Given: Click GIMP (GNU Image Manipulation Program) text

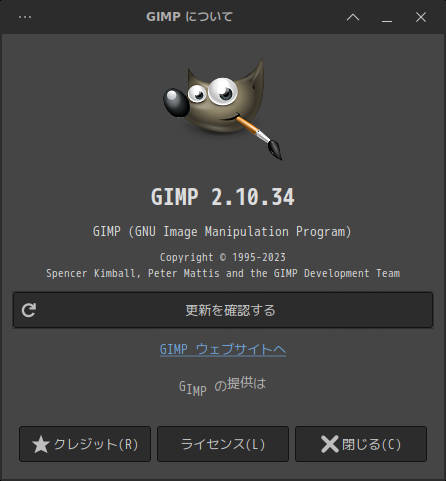Looking at the screenshot, I should (222, 232).
